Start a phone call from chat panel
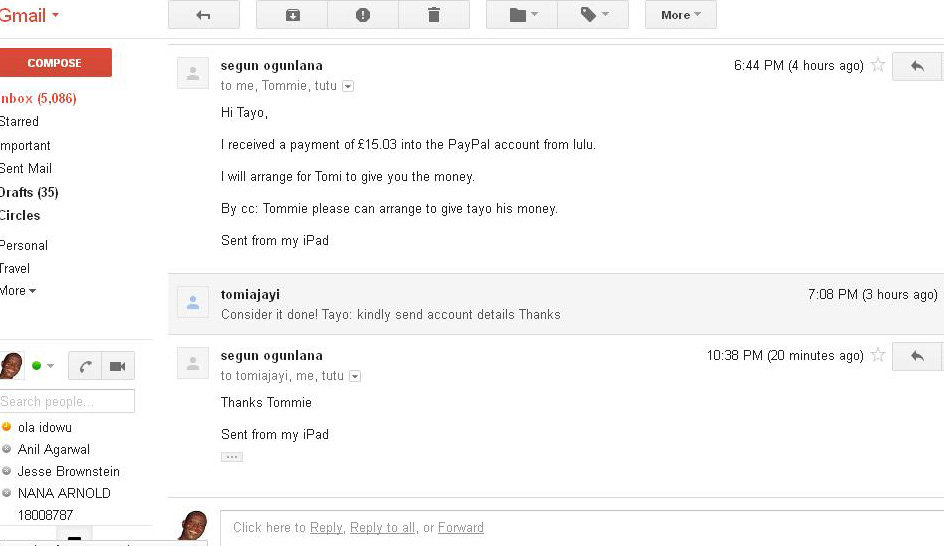Image resolution: width=944 pixels, height=546 pixels. point(85,366)
